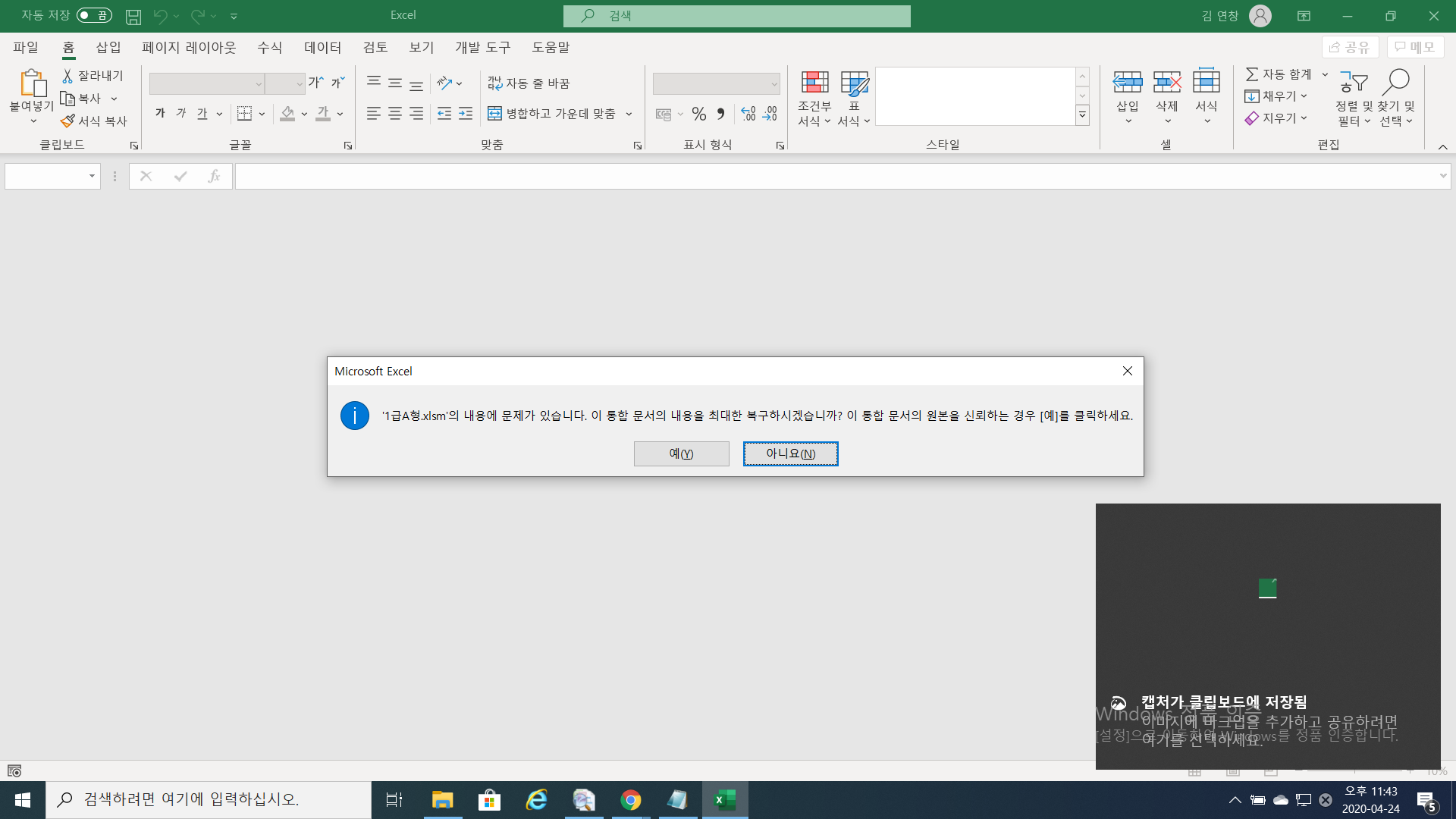
Task: Open the Name Box dropdown arrow
Action: coord(92,176)
